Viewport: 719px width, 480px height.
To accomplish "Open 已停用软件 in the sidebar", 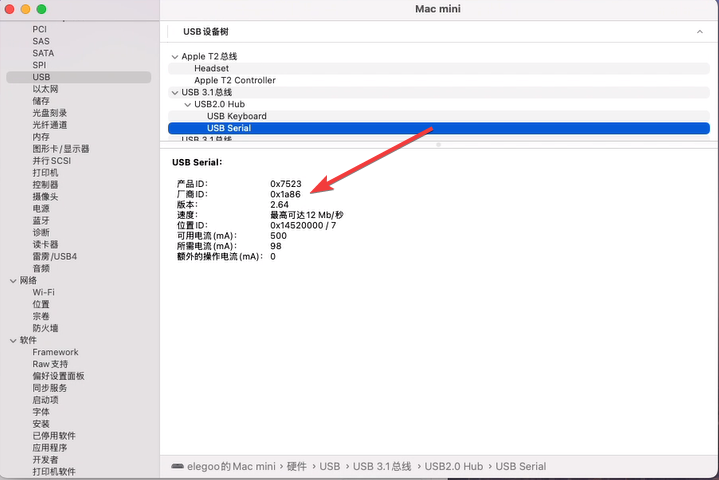I will (54, 436).
